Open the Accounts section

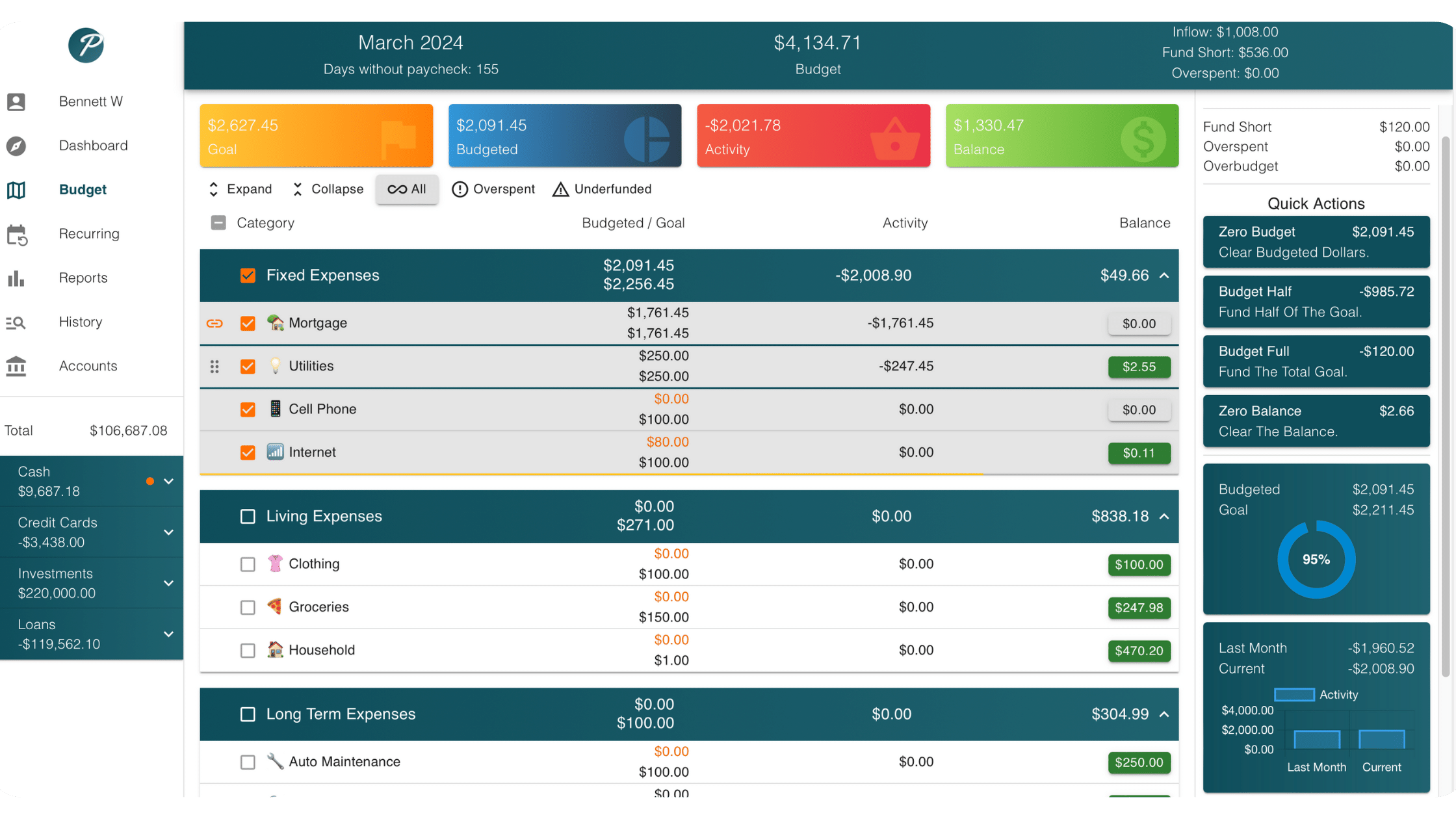[x=88, y=366]
